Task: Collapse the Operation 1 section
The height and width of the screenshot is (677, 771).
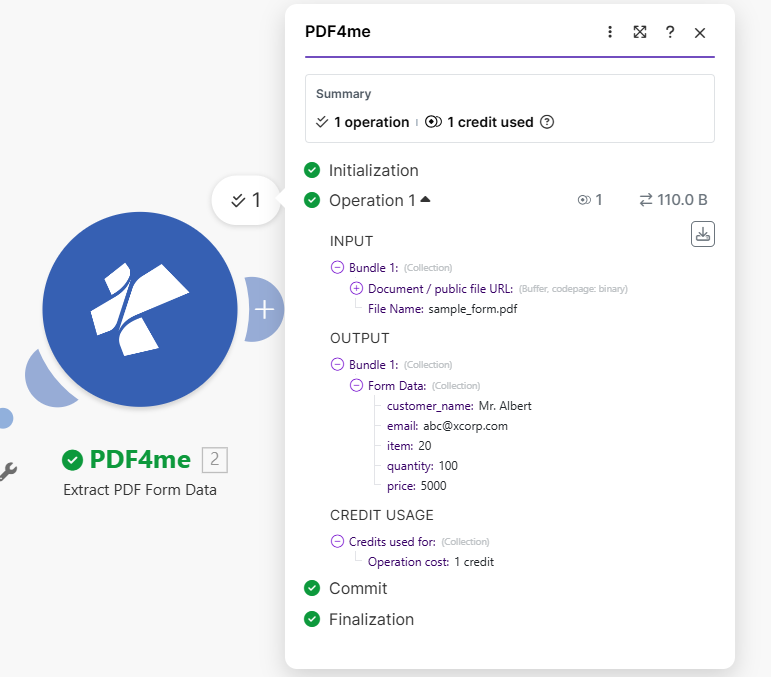Action: 425,200
